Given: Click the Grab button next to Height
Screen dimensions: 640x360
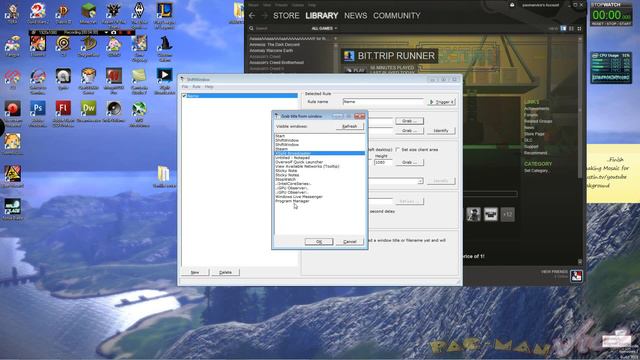Looking at the screenshot, I should pos(409,162).
